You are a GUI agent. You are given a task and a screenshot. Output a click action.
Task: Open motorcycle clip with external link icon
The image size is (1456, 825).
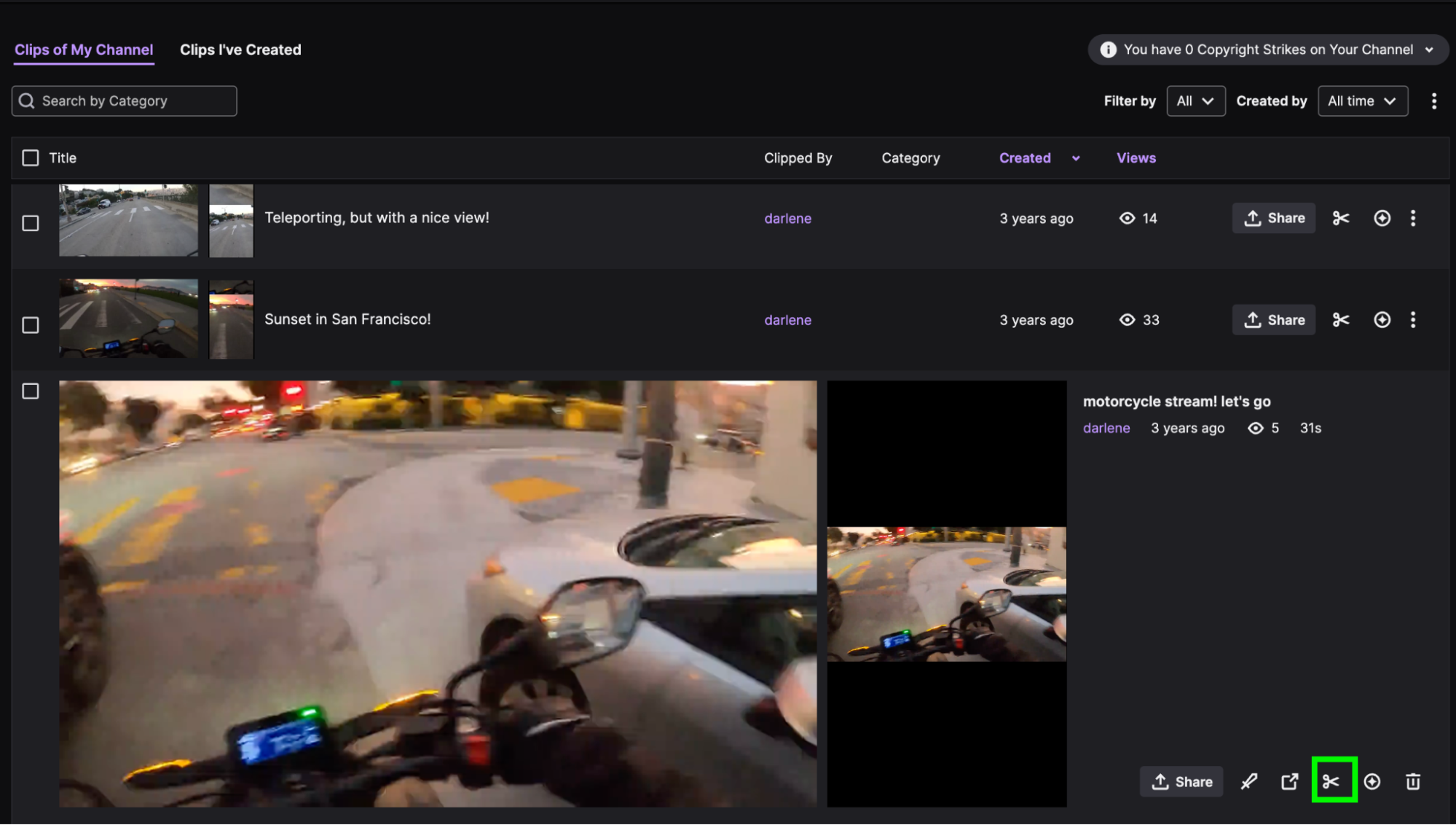1289,781
